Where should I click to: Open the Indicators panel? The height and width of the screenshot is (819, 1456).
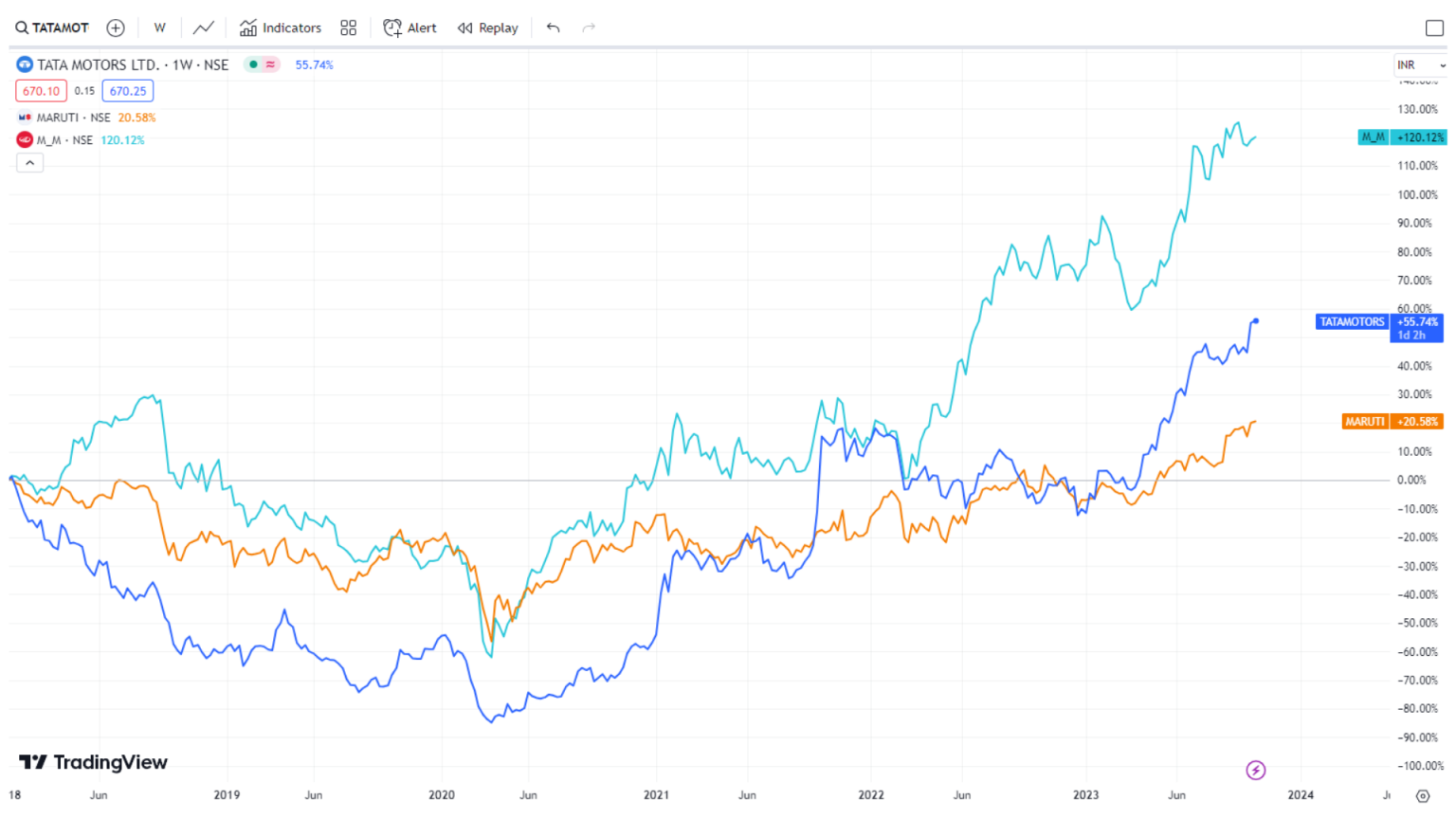point(280,27)
